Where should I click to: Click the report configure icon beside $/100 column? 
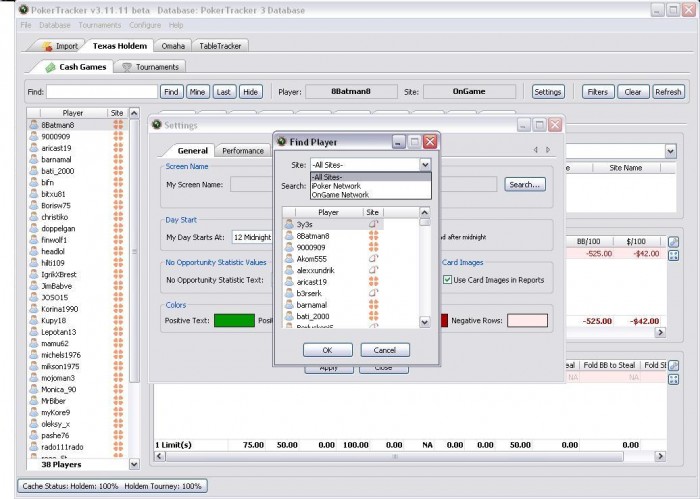tap(673, 242)
